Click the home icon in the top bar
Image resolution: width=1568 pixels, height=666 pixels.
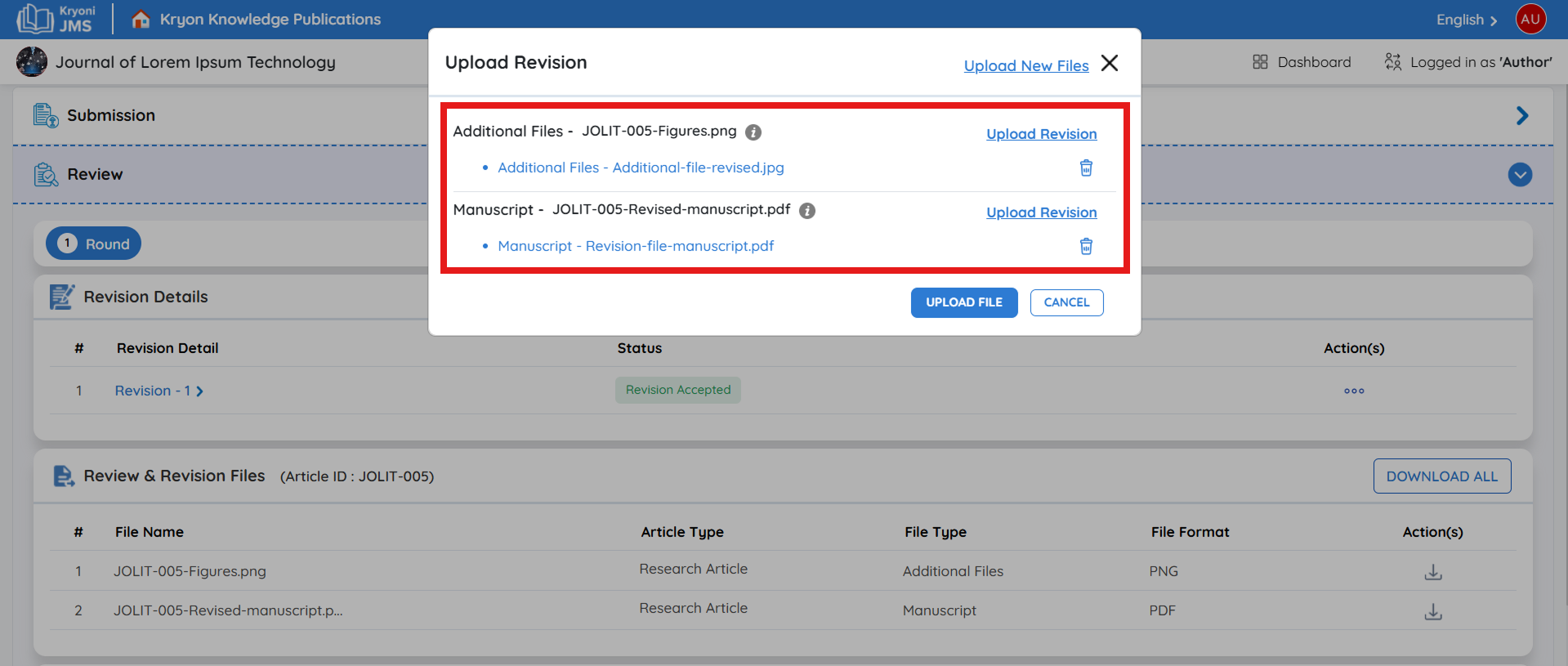pyautogui.click(x=141, y=19)
